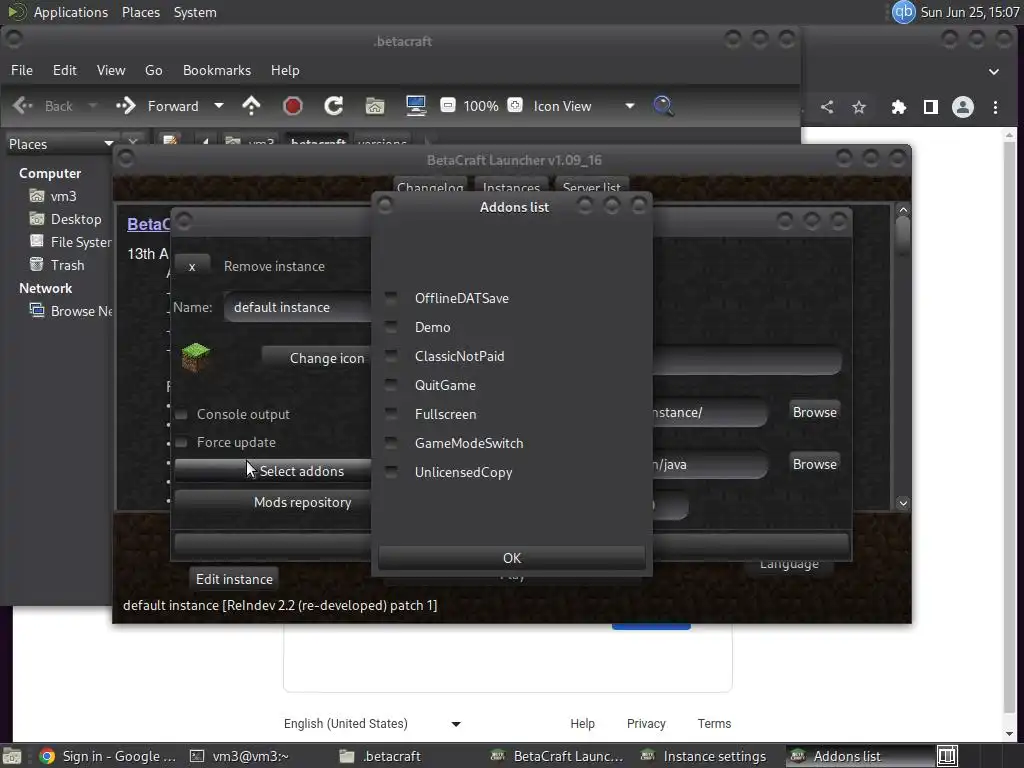This screenshot has width=1024, height=768.
Task: Toggle Force update checkbox
Action: tap(182, 443)
